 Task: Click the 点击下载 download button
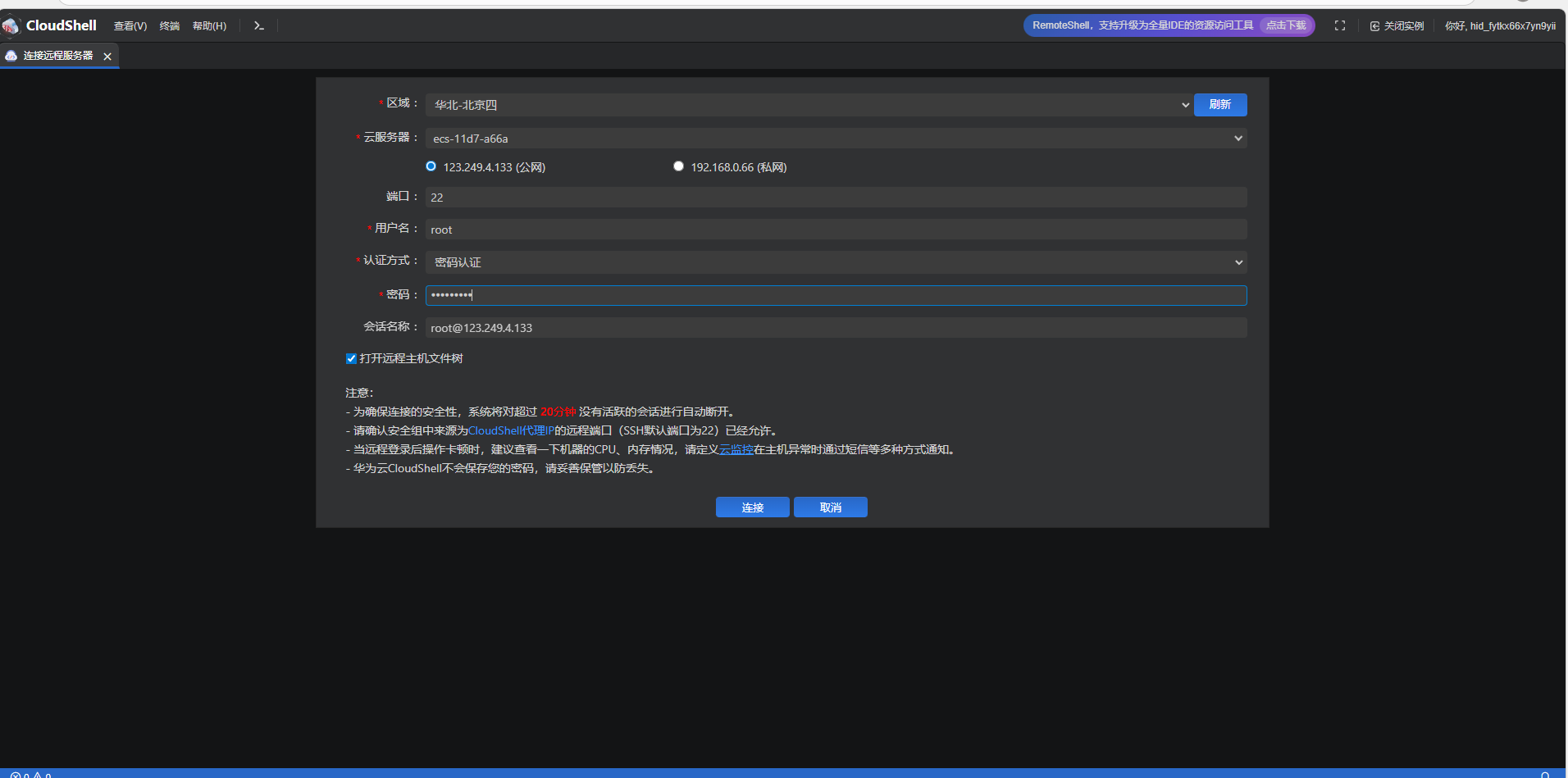(1286, 25)
